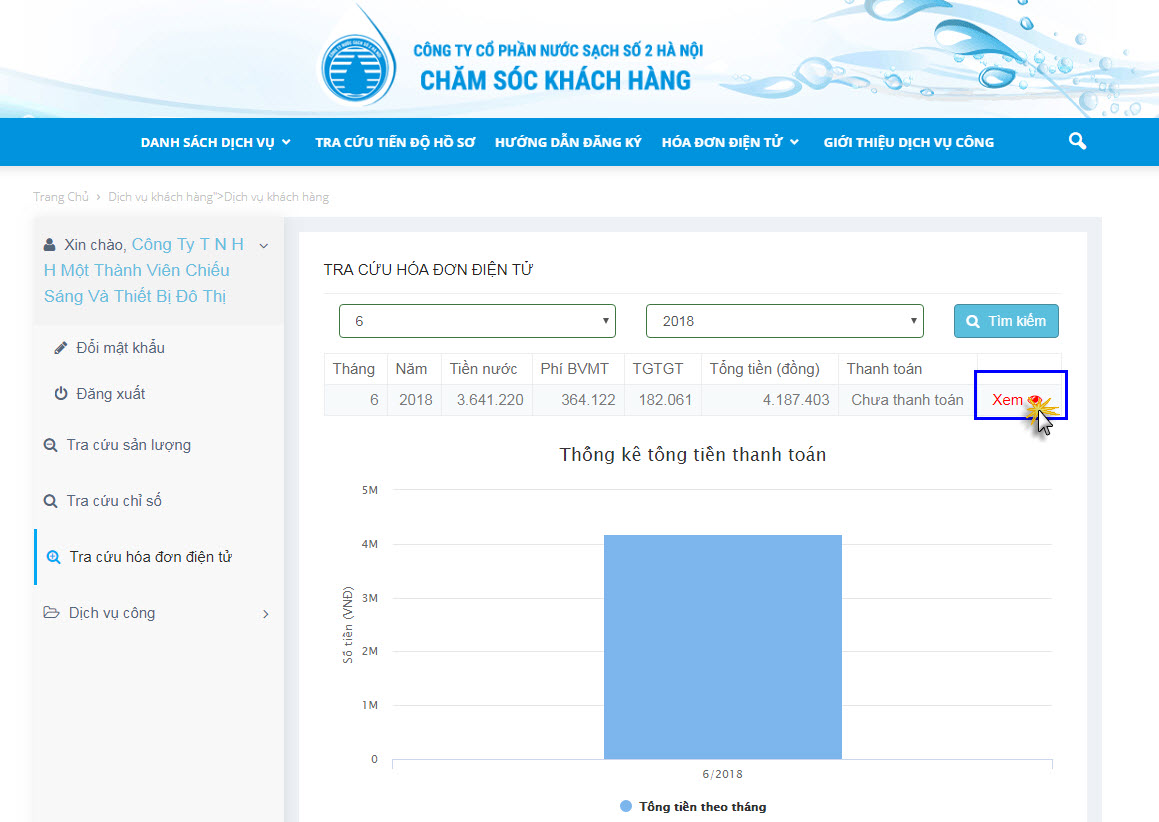Select the pencil icon beside Đổi mật khẩu
This screenshot has width=1159, height=822.
point(60,346)
